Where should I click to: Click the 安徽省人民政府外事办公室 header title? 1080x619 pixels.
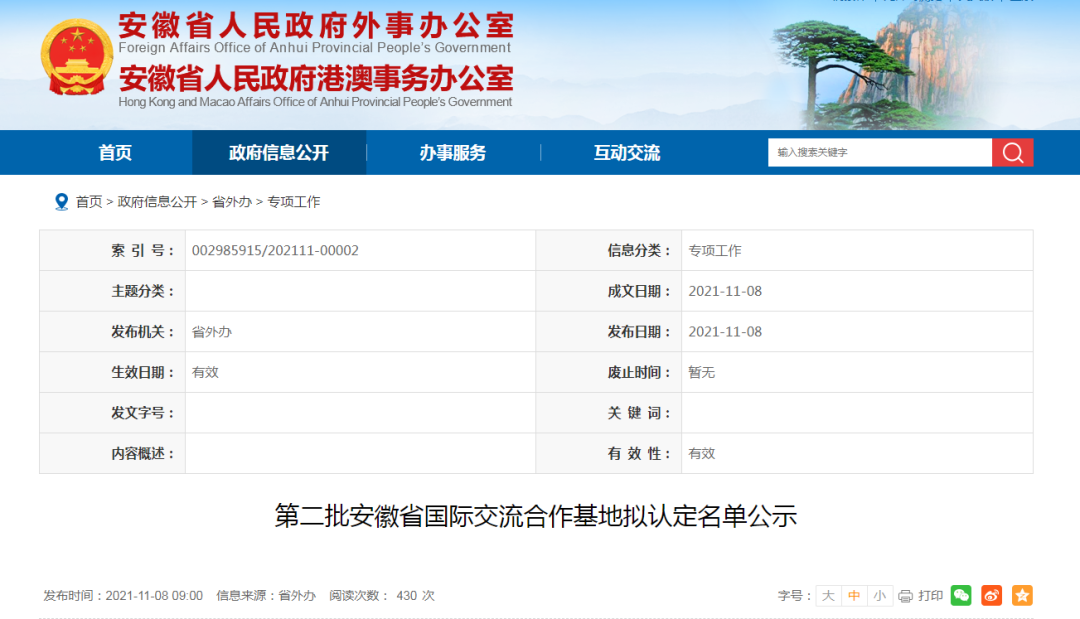(316, 26)
